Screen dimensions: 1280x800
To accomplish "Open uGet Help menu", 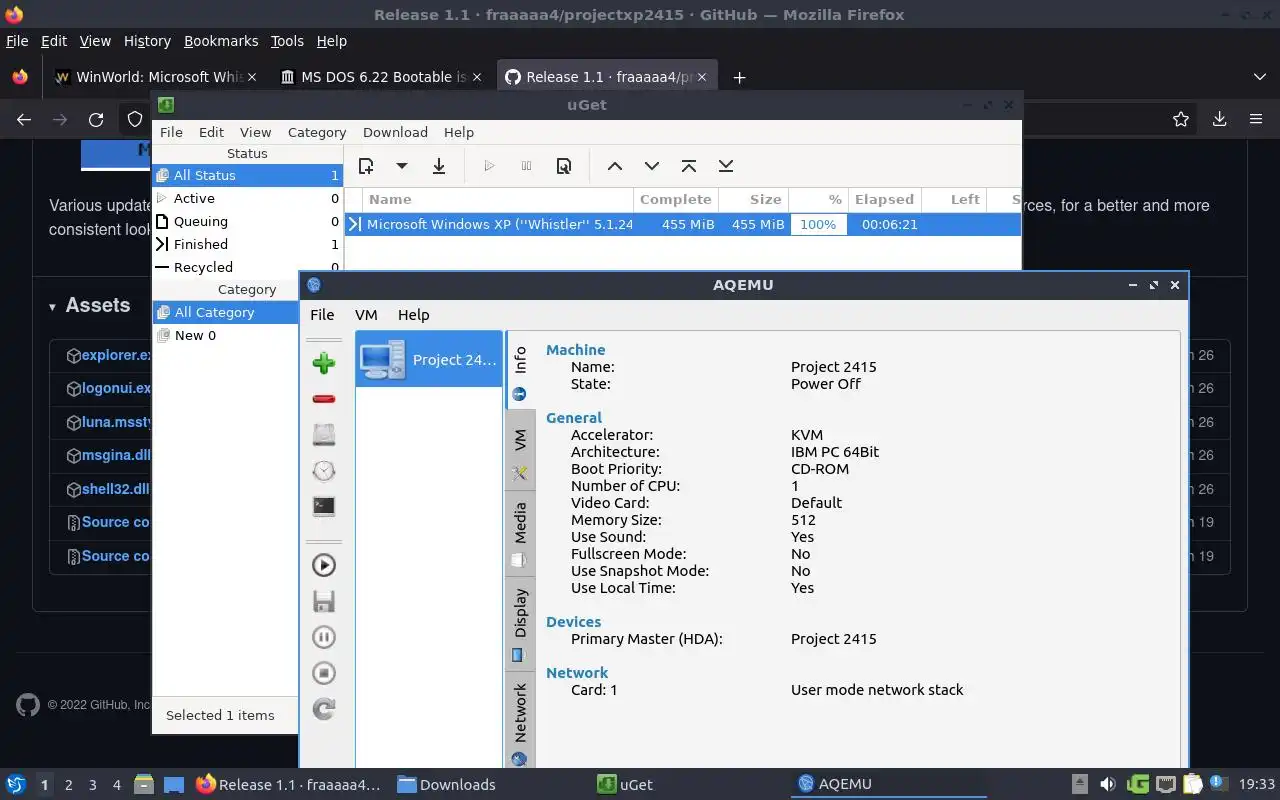I will pos(458,132).
